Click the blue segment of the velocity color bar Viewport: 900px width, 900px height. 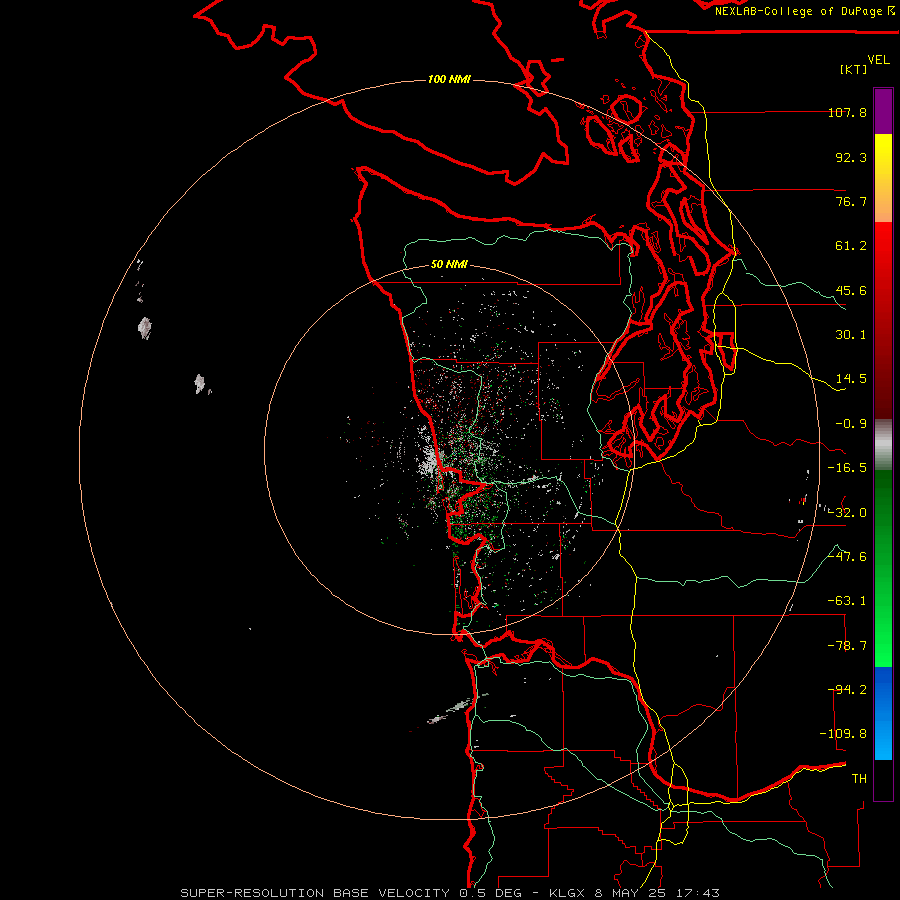coord(883,713)
